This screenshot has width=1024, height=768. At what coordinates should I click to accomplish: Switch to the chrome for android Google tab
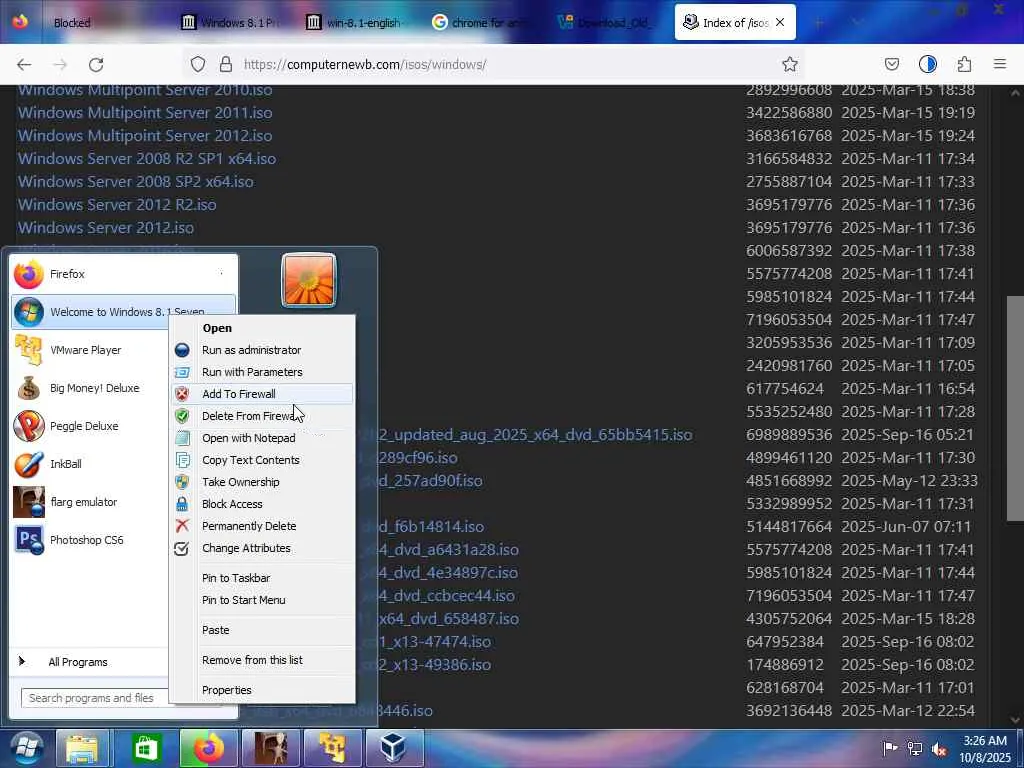[x=480, y=23]
